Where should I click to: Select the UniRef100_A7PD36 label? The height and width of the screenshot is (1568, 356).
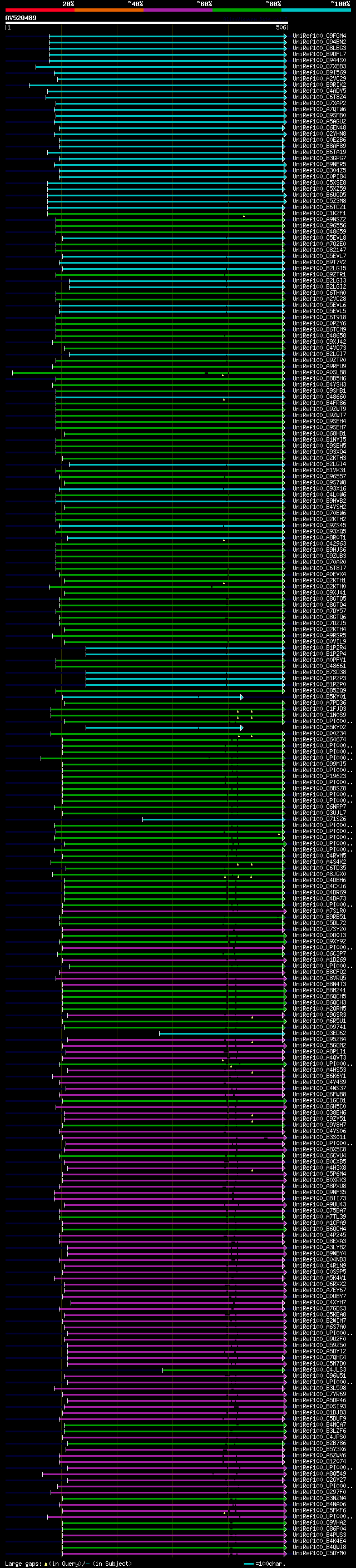pos(319,703)
